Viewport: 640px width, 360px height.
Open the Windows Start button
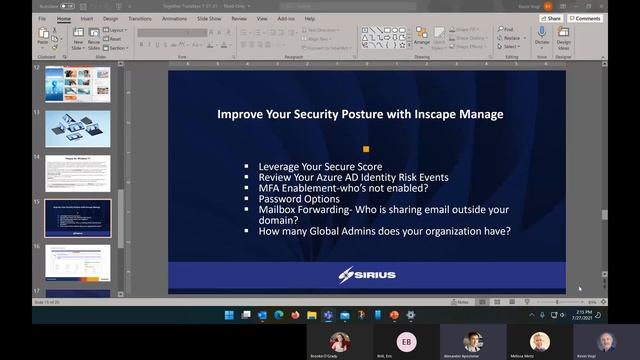pyautogui.click(x=229, y=315)
